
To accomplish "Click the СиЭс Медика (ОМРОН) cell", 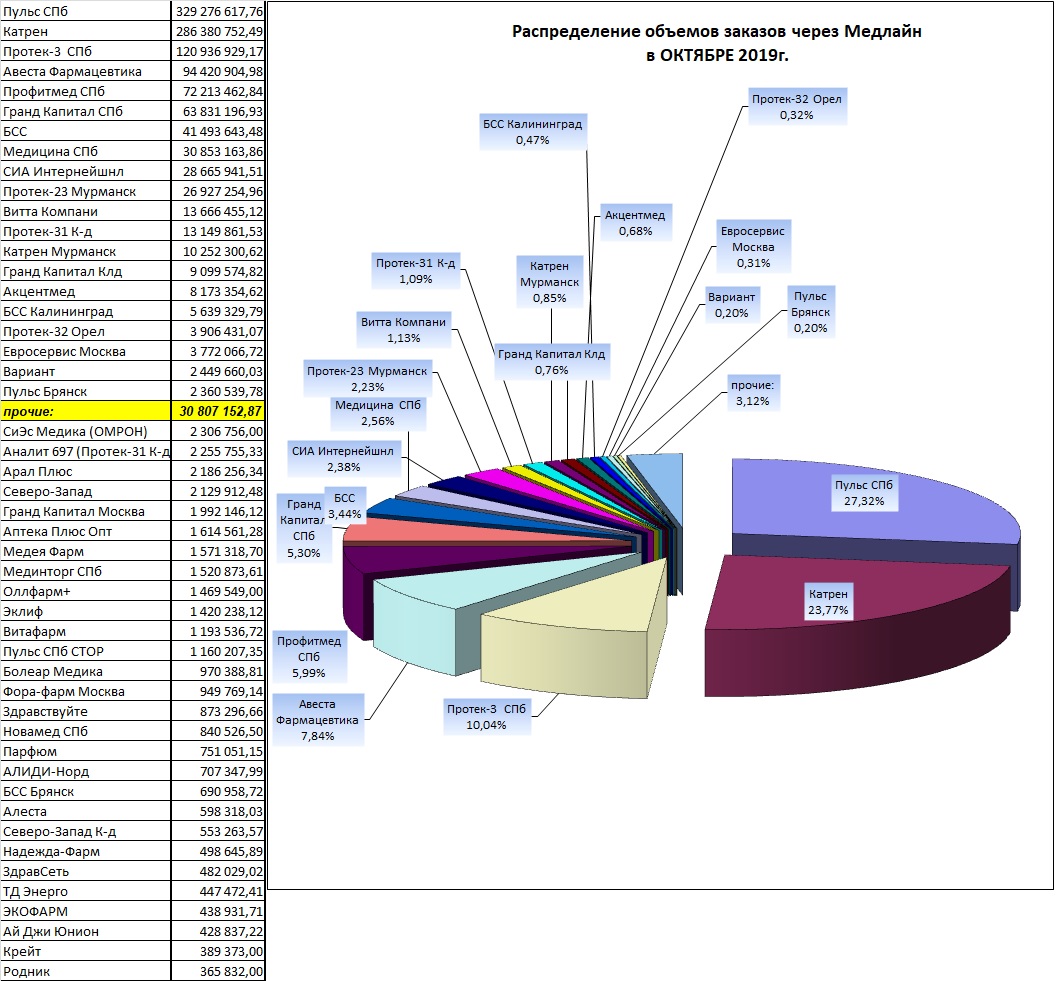I will click(x=86, y=431).
